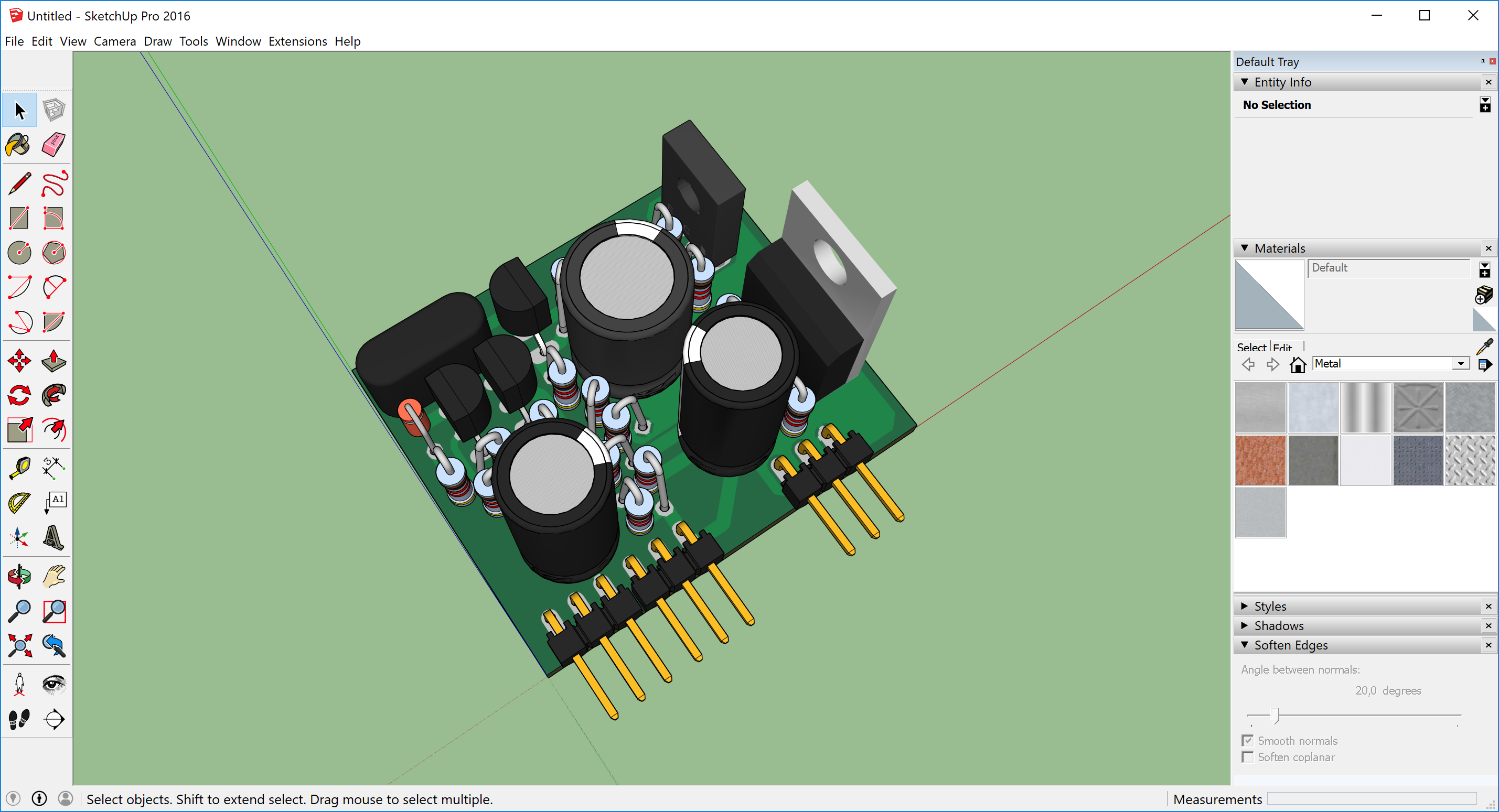Adjust the Angle between normals slider
This screenshot has height=812, width=1499.
tap(1277, 715)
